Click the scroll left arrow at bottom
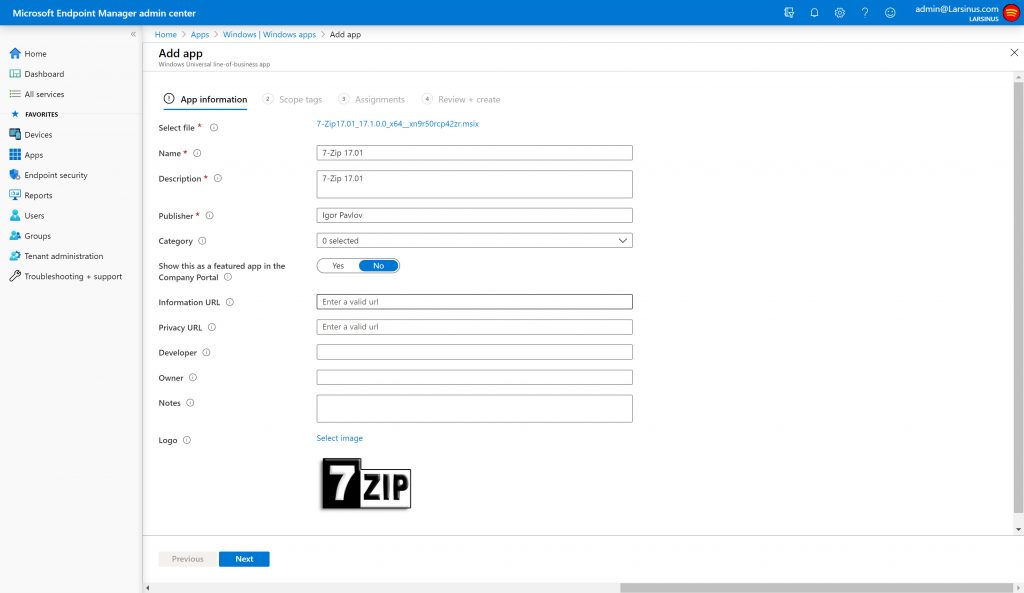 click(x=148, y=588)
